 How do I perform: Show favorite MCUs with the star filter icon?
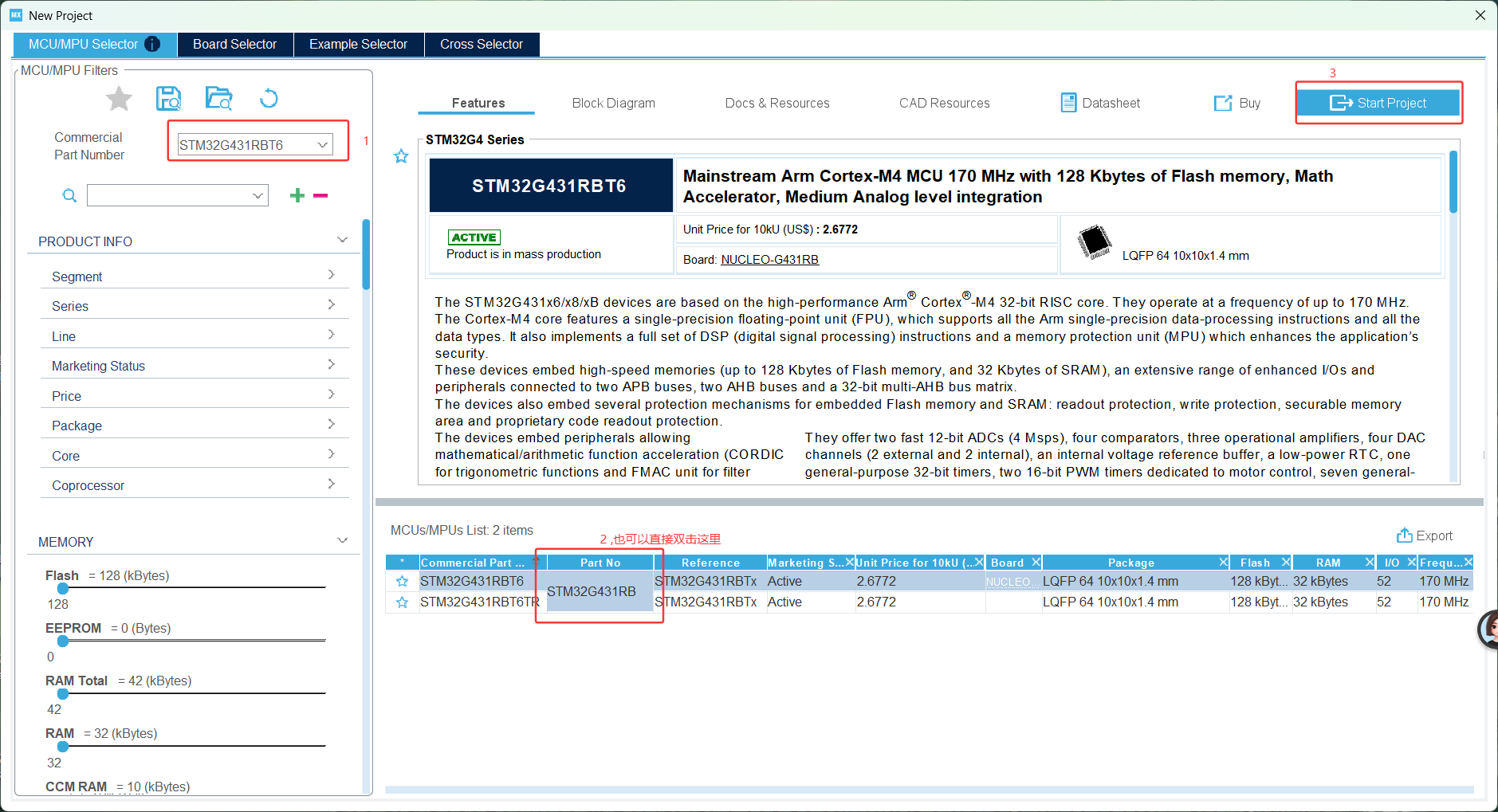119,99
